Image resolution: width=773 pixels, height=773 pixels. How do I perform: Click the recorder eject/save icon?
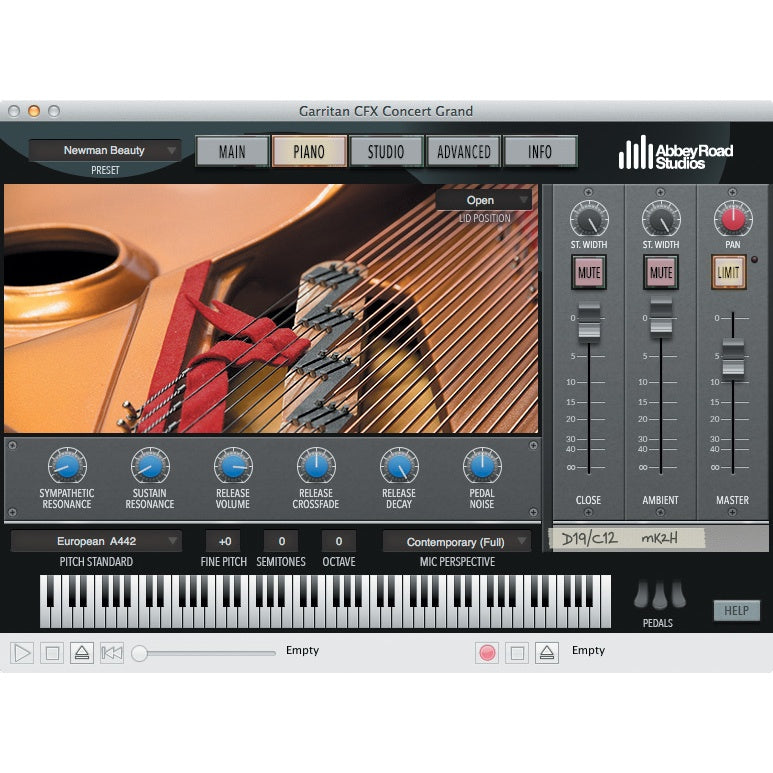coord(547,653)
